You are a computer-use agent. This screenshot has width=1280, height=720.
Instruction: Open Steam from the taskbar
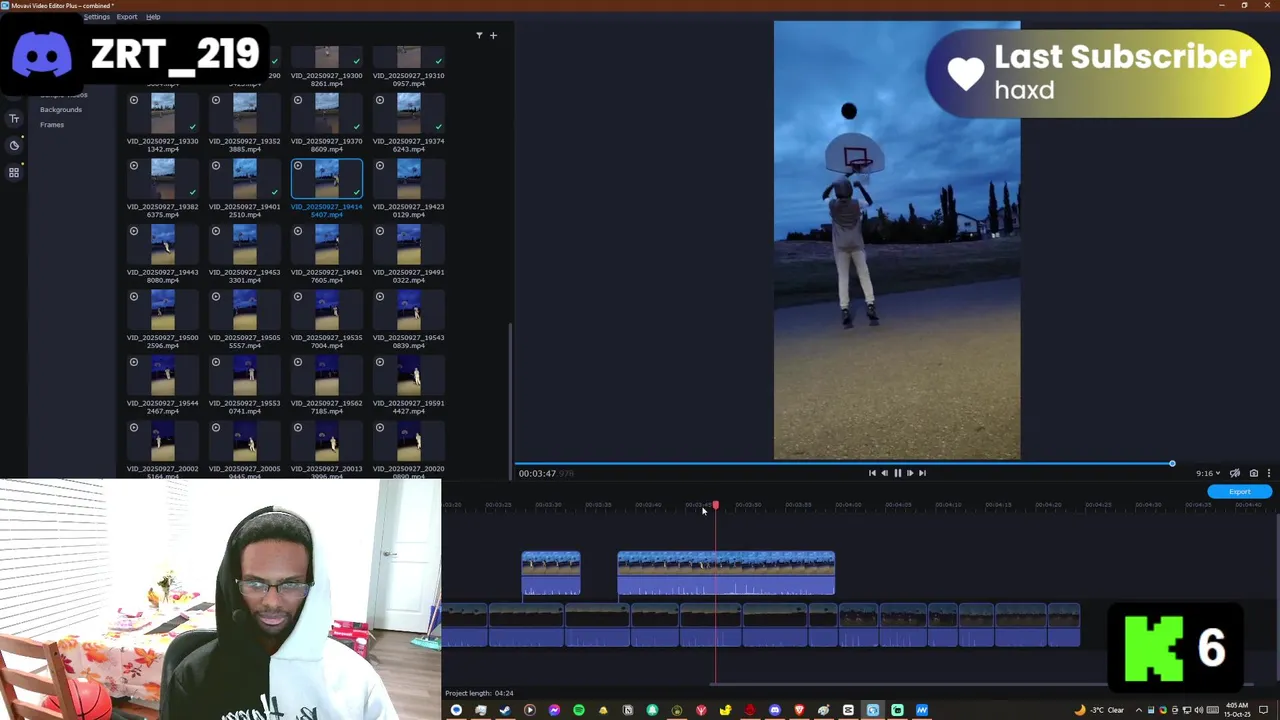[505, 710]
